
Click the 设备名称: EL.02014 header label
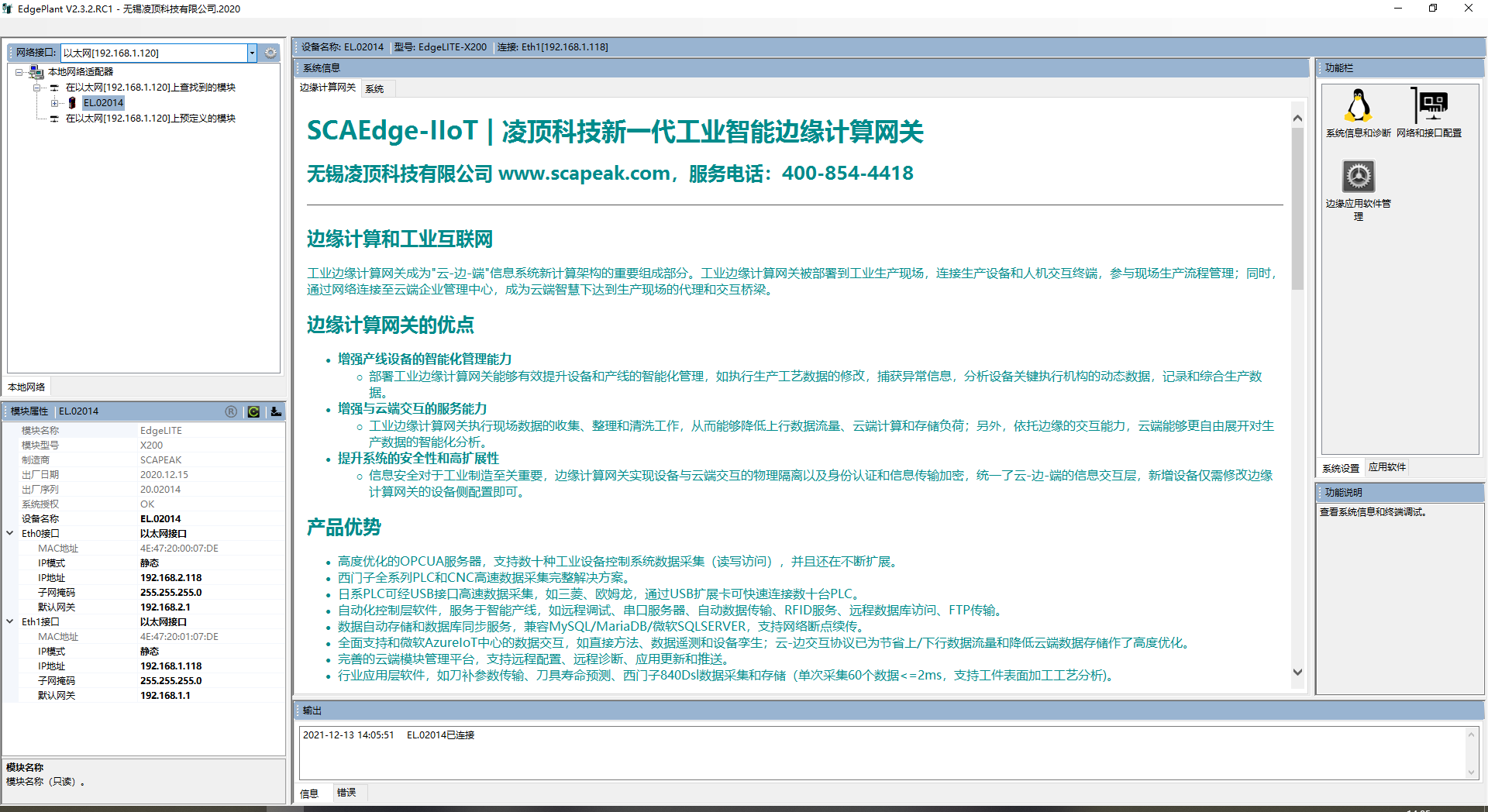click(x=343, y=47)
